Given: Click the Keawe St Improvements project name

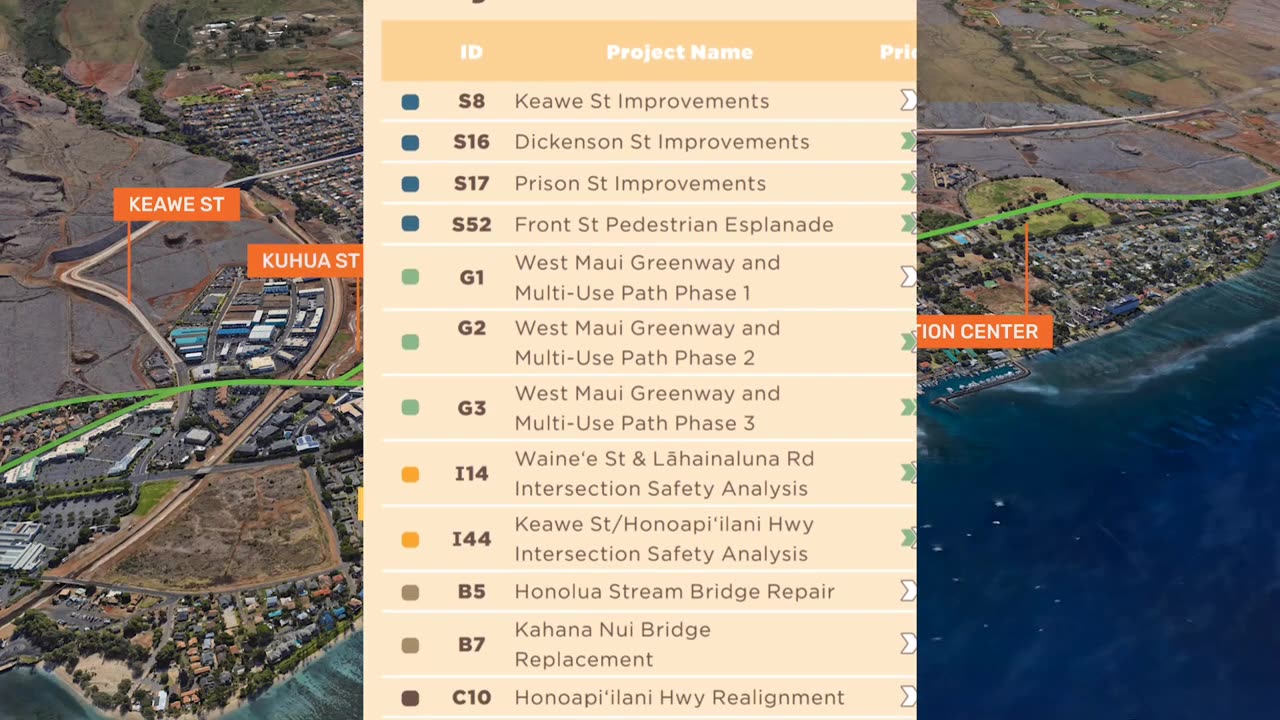Looking at the screenshot, I should 642,101.
